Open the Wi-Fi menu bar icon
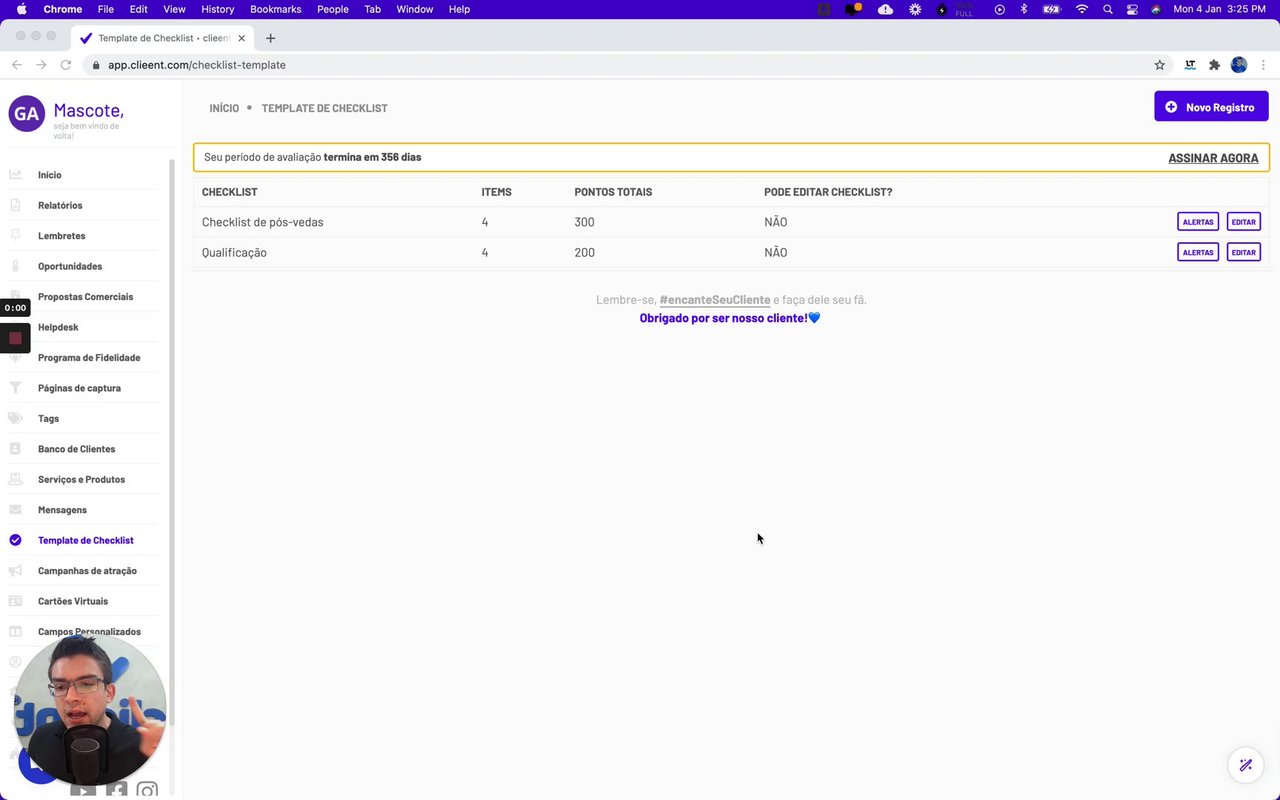Screen dimensions: 1280x800 (x=1081, y=9)
